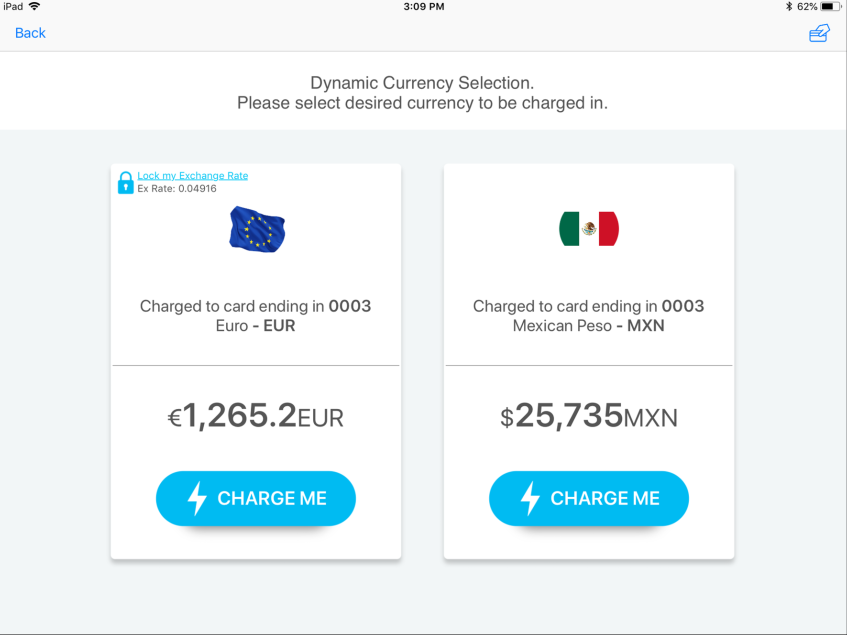Click the Mexican flag icon
The width and height of the screenshot is (847, 635).
click(589, 227)
